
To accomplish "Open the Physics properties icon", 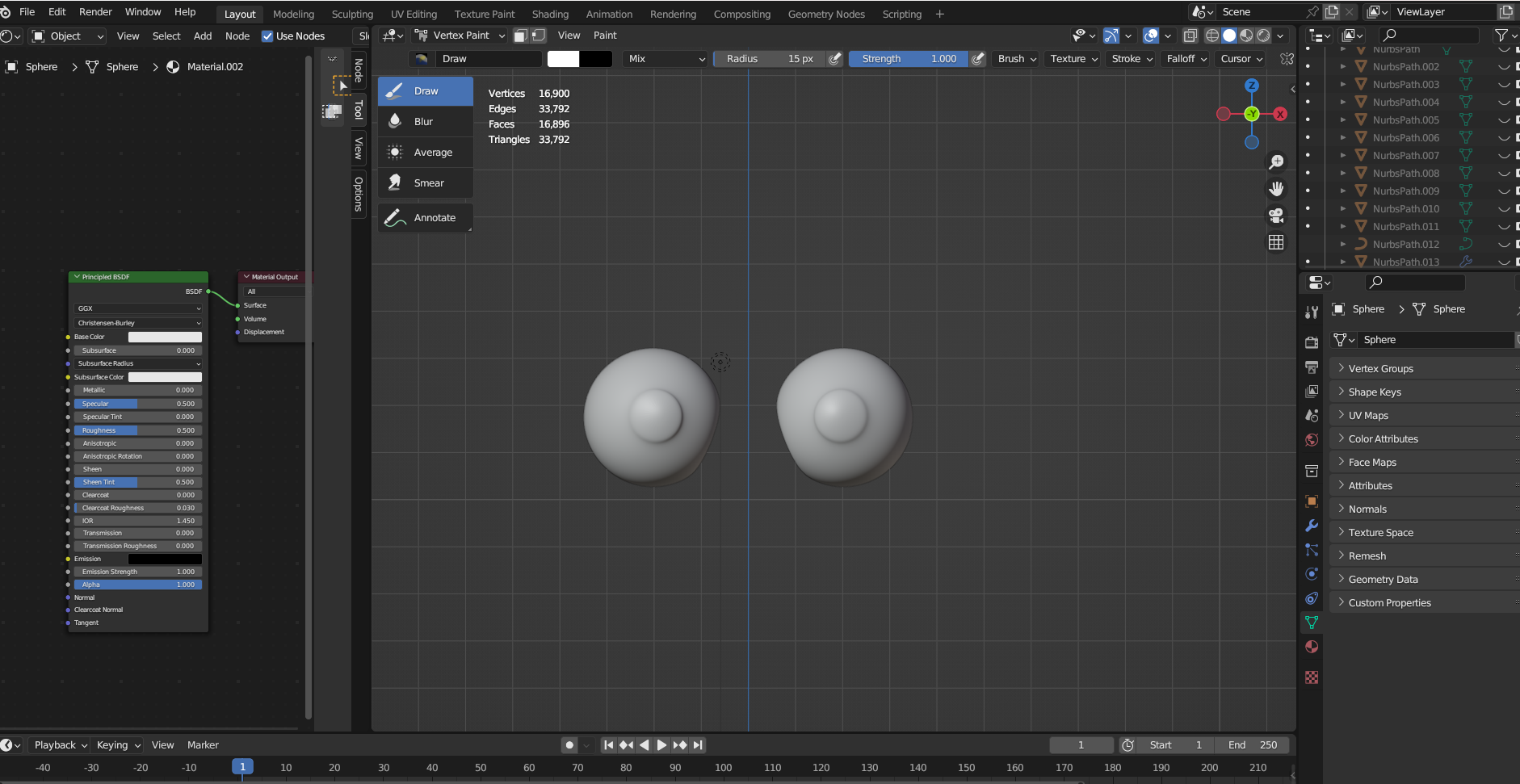I will (1312, 574).
